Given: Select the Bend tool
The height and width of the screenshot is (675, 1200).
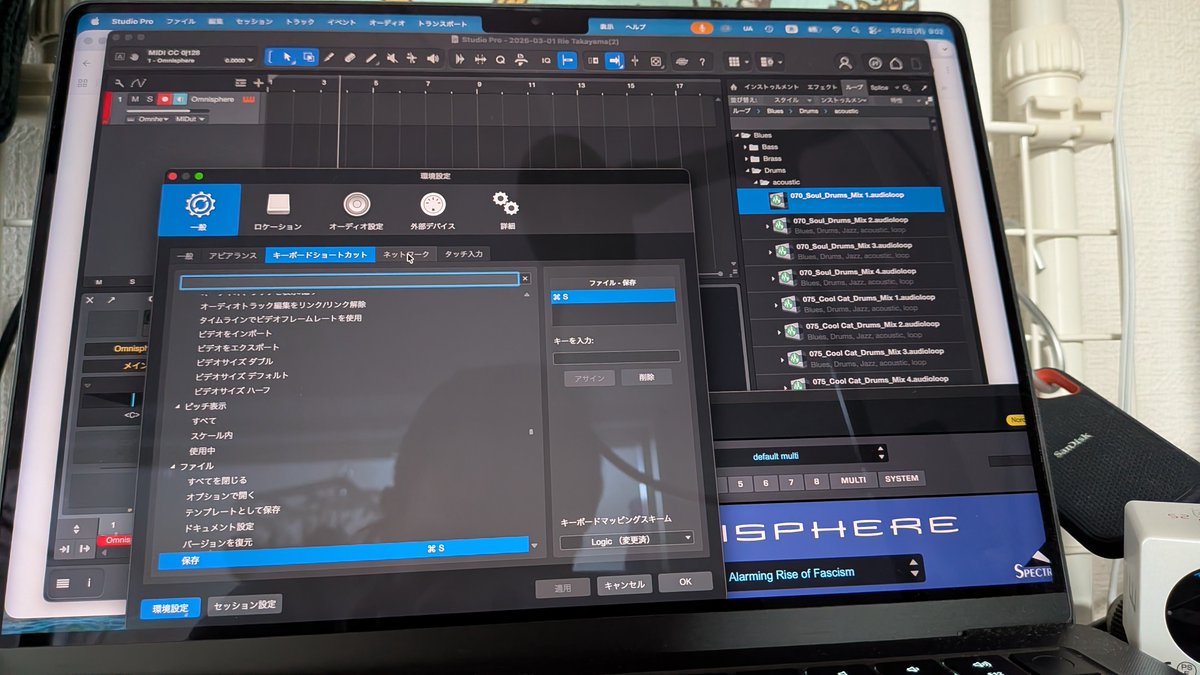Looking at the screenshot, I should [414, 59].
